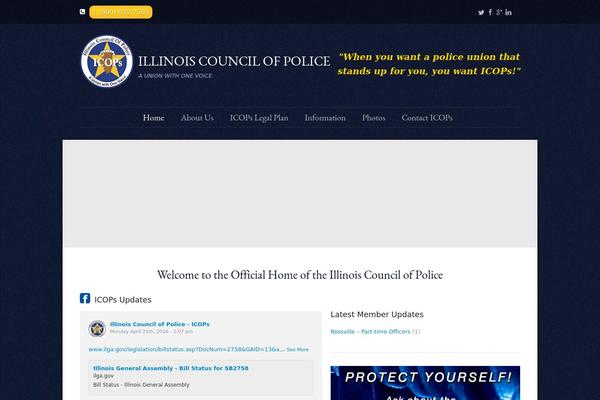Click 'Bill Status - Illinois General Assembly' description

pyautogui.click(x=141, y=385)
